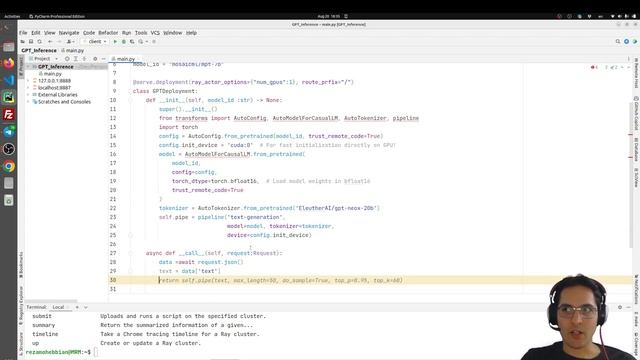This screenshot has width=640, height=360.
Task: Click the Save All icon in toolbar
Action: (31, 42)
